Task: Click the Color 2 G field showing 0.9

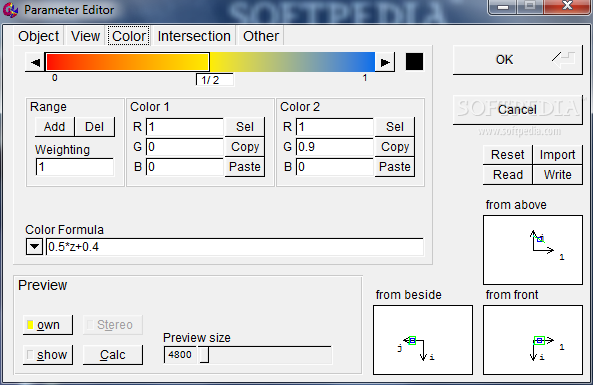Action: 335,147
